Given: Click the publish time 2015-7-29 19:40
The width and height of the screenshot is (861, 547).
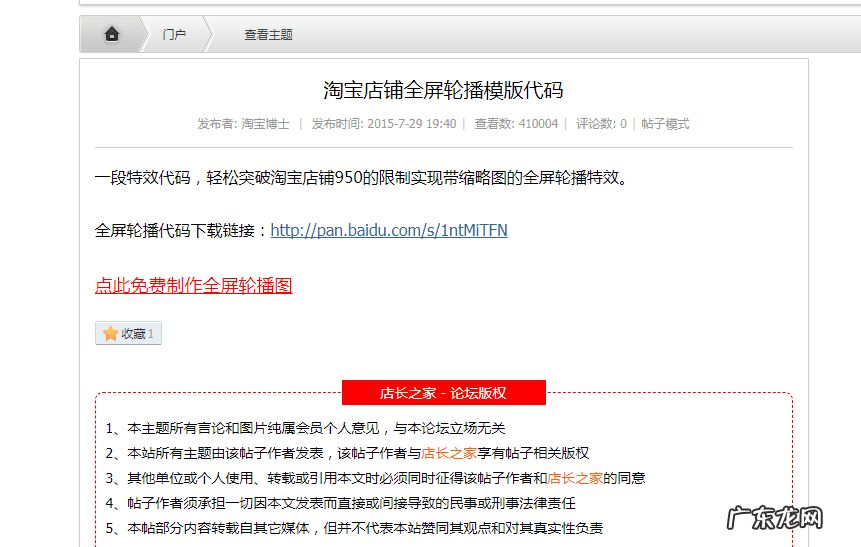Looking at the screenshot, I should (x=412, y=124).
